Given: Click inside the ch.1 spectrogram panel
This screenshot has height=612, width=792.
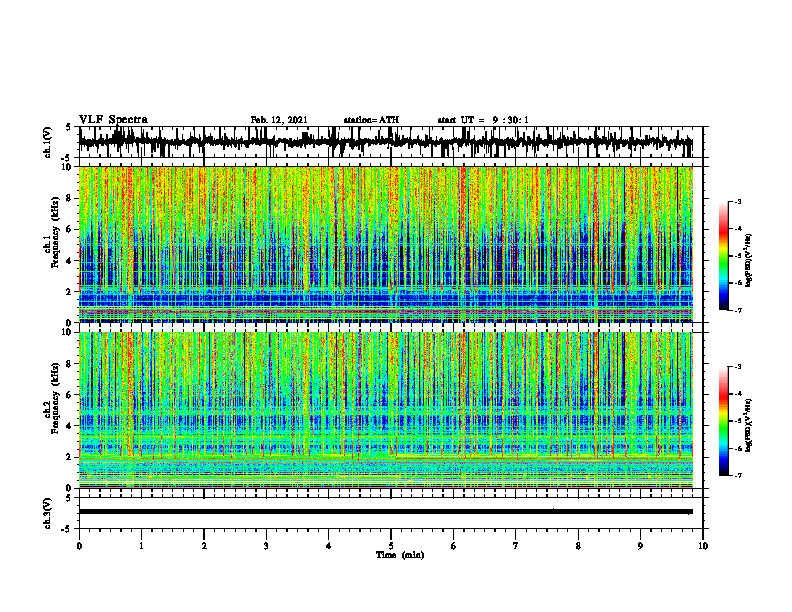Looking at the screenshot, I should (385, 244).
